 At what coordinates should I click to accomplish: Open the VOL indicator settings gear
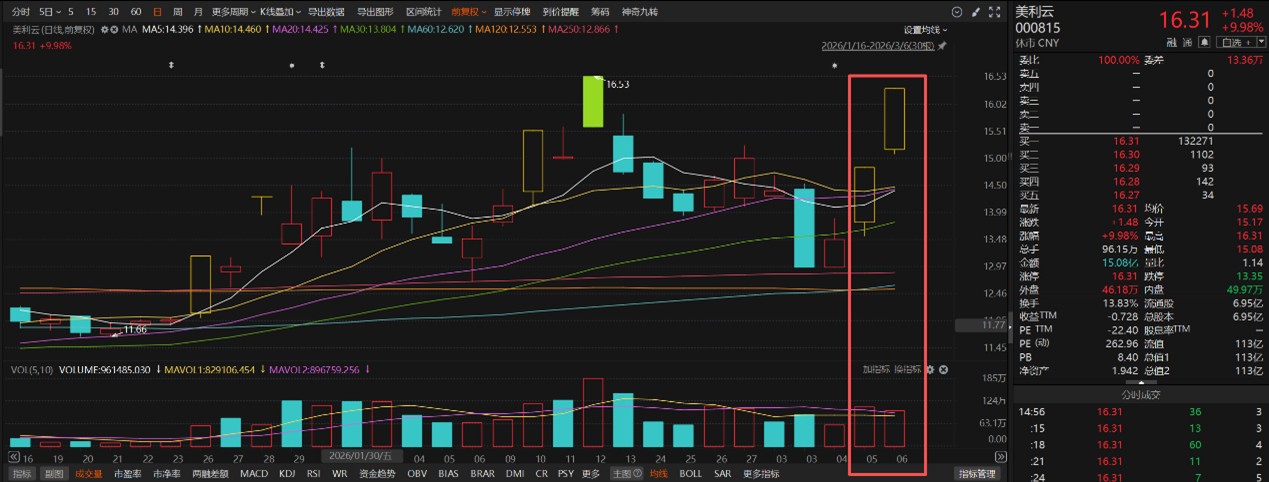pyautogui.click(x=929, y=370)
